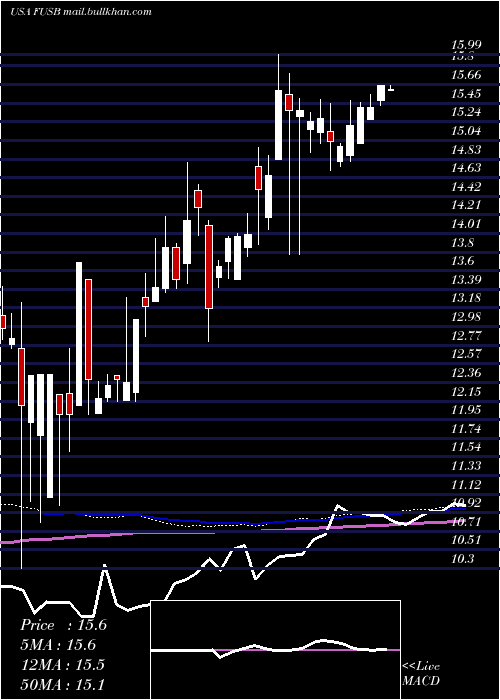The image size is (500, 700).
Task: Click the 14.63 price axis label
Action: click(x=466, y=168)
